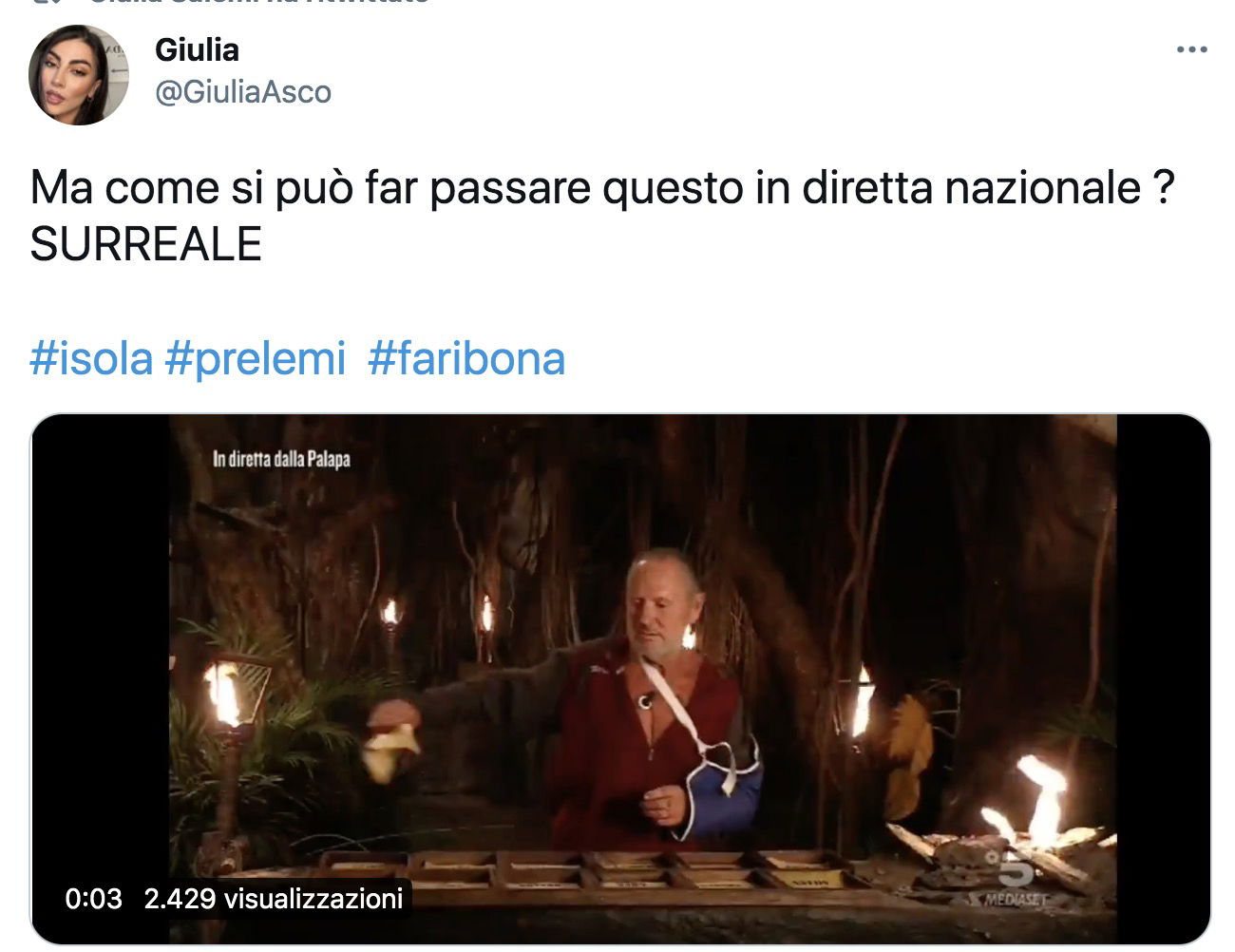Click the 0:03 video time indicator
Screen dimensions: 1235x952
[93, 898]
